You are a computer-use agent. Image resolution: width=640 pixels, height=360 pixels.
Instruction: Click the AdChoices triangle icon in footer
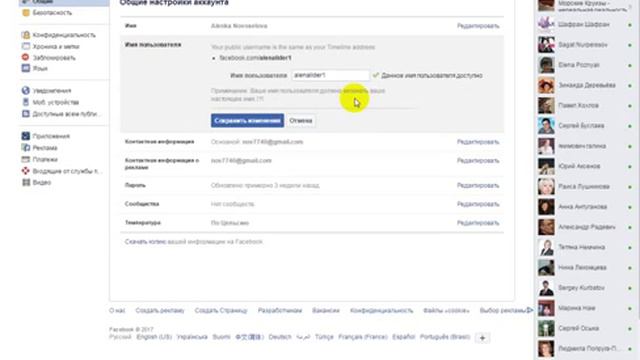point(529,310)
